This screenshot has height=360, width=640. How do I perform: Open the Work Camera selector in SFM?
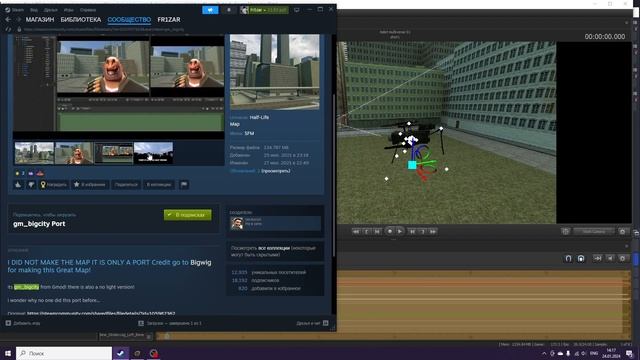[593, 231]
